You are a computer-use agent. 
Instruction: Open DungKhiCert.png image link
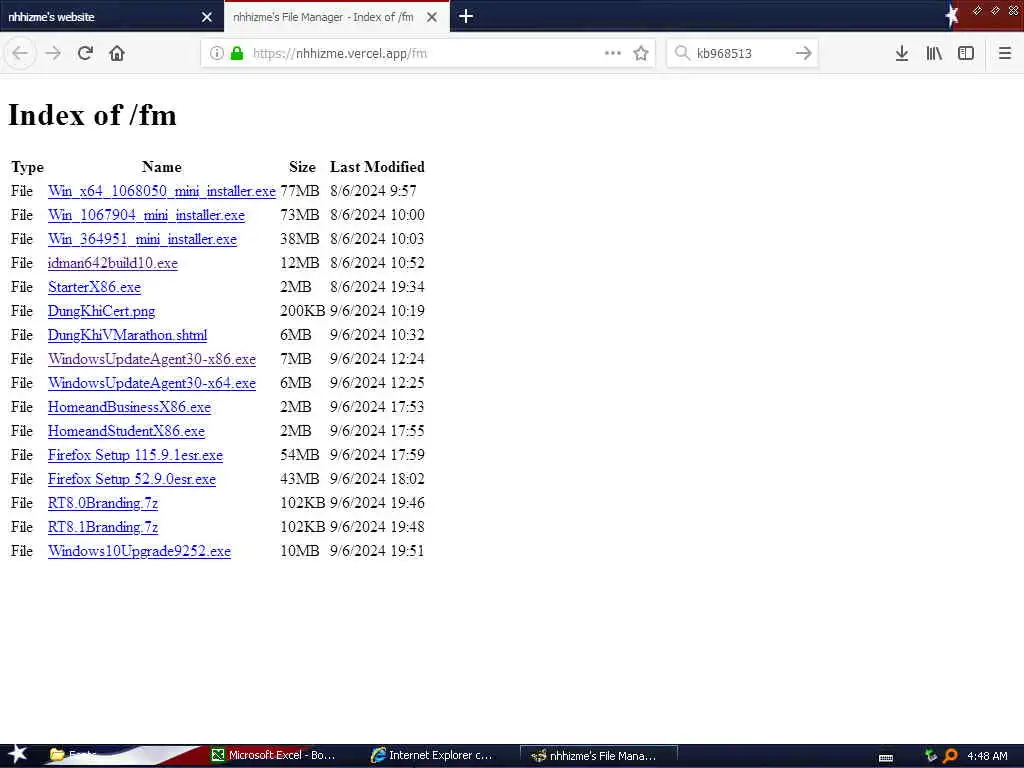pyautogui.click(x=101, y=311)
